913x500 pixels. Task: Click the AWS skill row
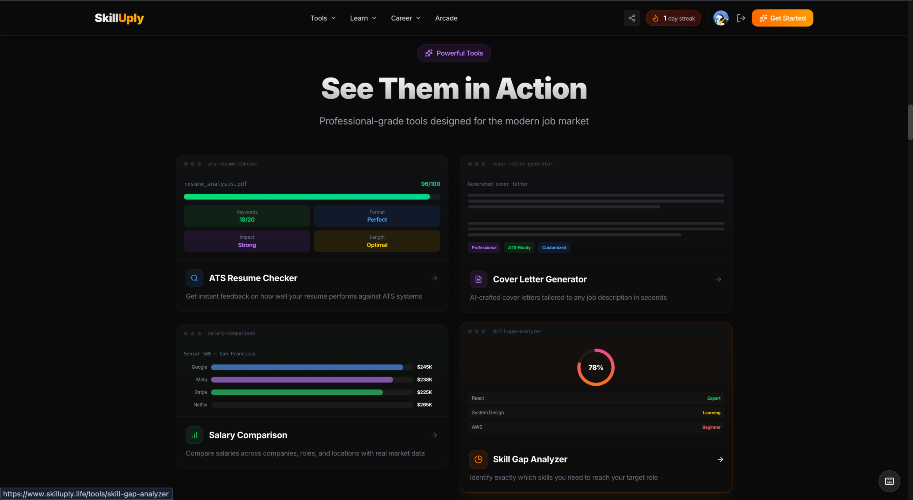pos(596,427)
